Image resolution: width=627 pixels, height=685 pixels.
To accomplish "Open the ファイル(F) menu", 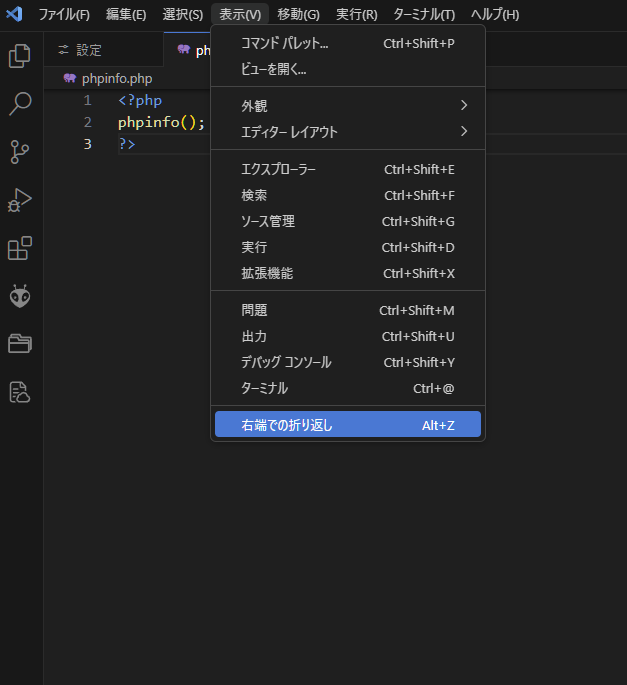I will click(64, 14).
